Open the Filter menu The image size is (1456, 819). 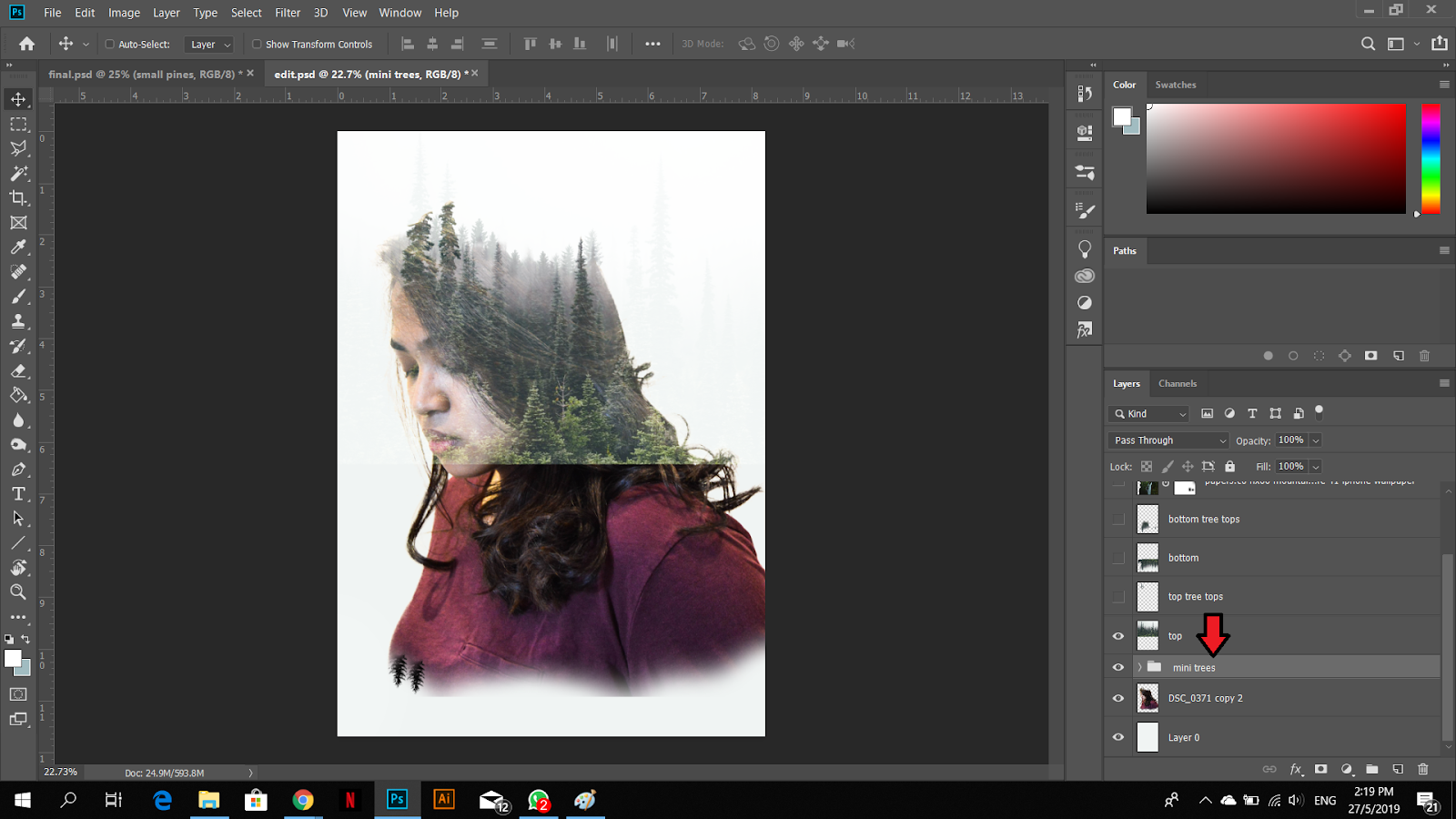[x=288, y=13]
